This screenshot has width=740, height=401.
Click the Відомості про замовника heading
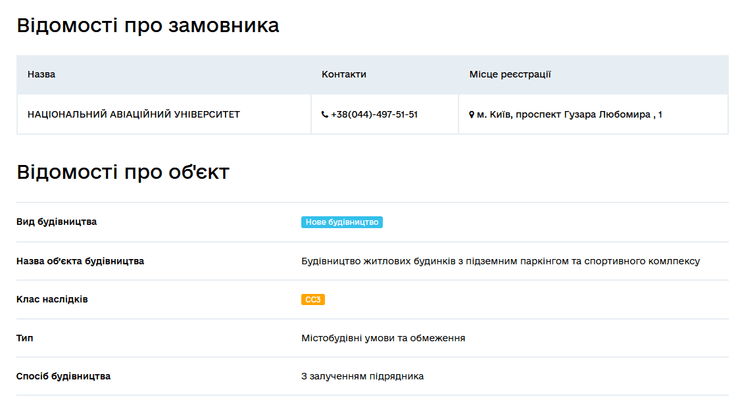148,26
